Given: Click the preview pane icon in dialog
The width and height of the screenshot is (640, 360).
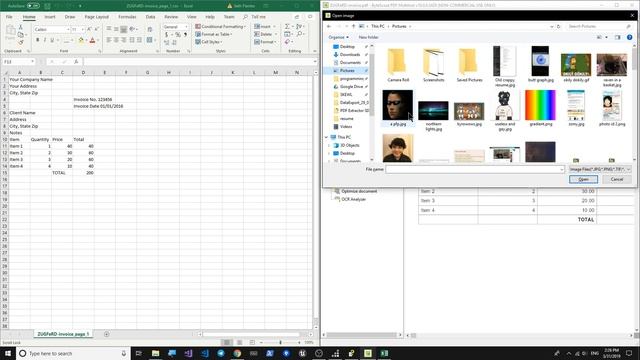Looking at the screenshot, I should pos(618,37).
